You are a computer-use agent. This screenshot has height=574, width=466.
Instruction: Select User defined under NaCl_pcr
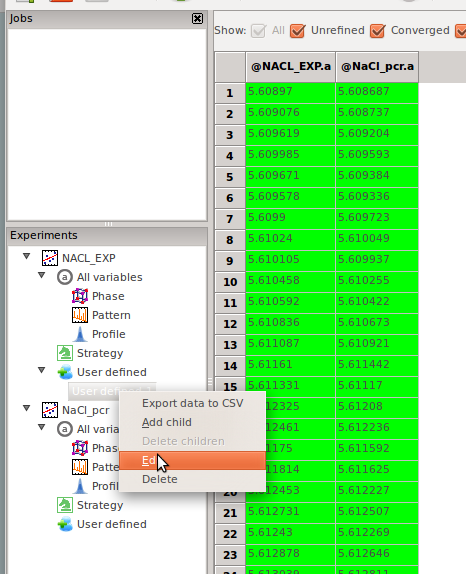pyautogui.click(x=112, y=524)
